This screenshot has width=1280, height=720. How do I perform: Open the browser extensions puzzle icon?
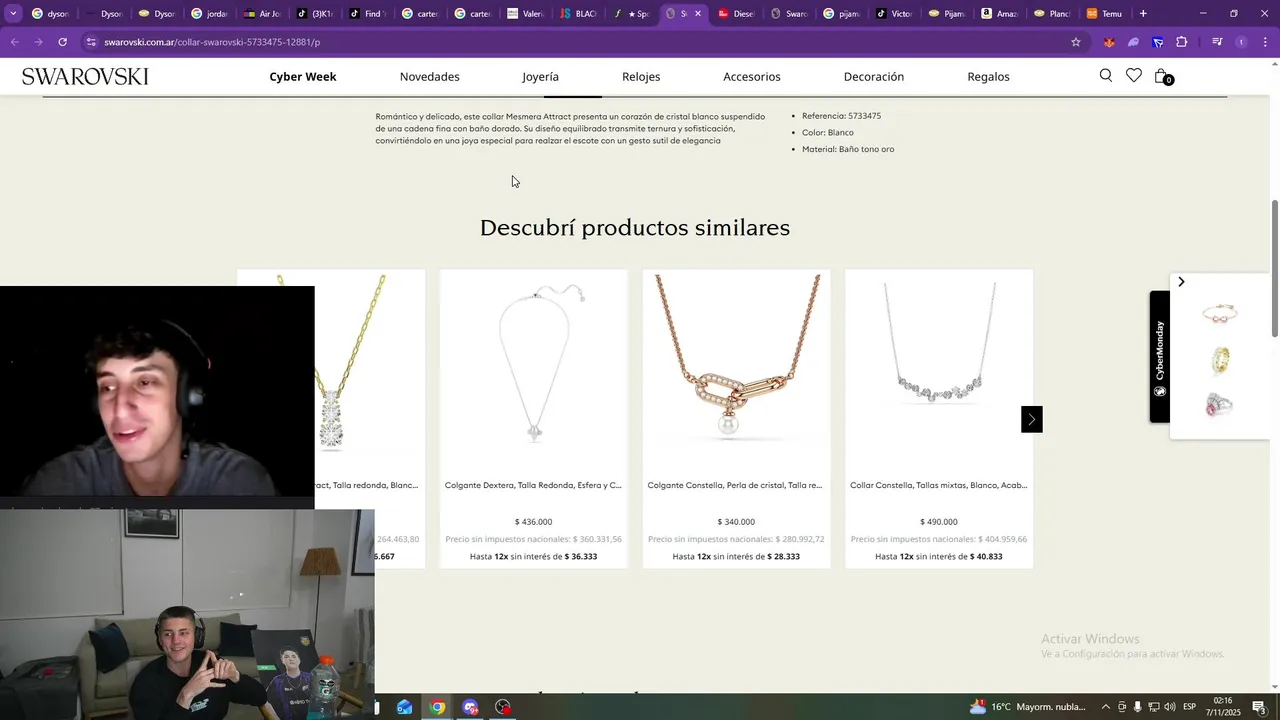1182,42
